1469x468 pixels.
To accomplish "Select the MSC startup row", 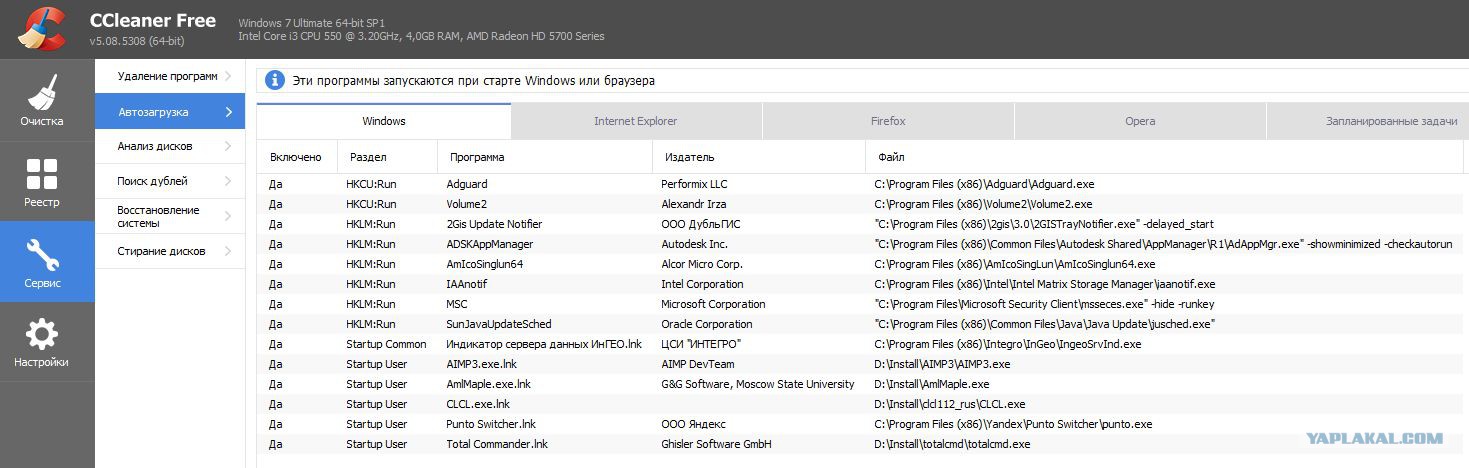I will 860,304.
